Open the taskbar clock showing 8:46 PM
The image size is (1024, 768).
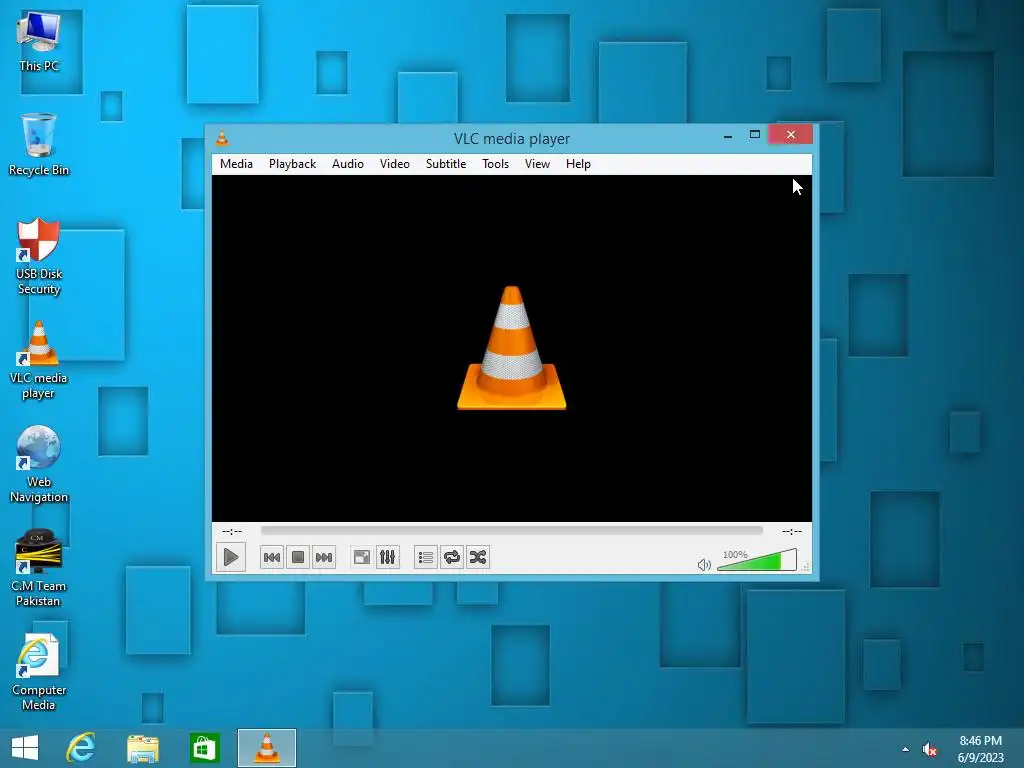click(x=980, y=749)
